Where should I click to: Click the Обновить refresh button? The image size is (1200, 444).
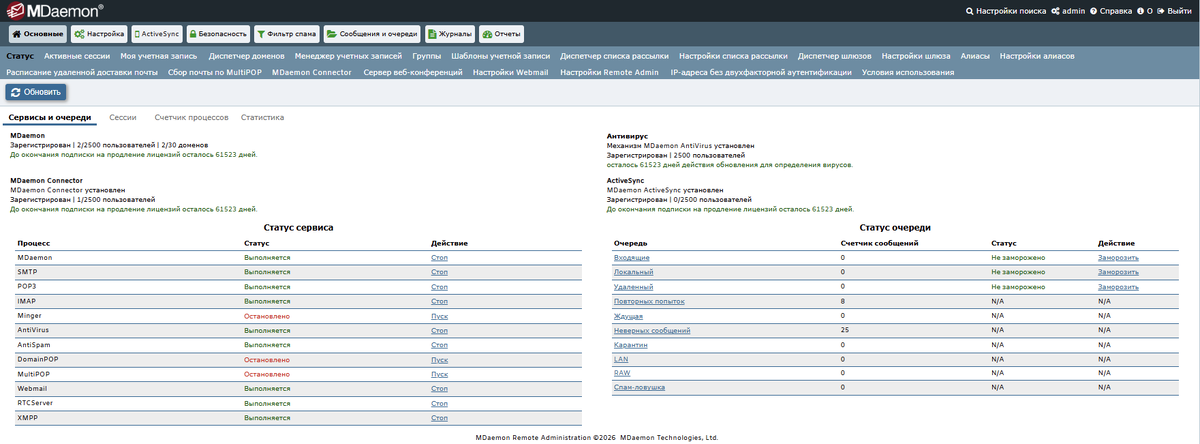pos(36,92)
